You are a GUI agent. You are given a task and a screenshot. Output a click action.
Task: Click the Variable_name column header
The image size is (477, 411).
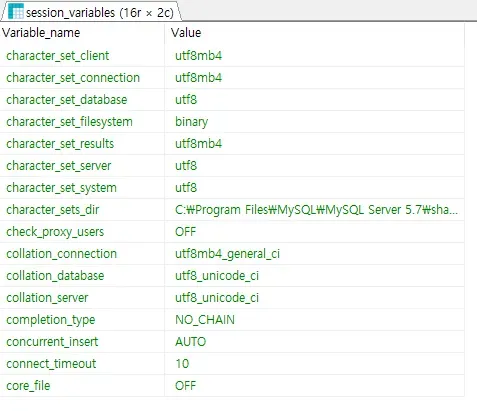[x=41, y=33]
